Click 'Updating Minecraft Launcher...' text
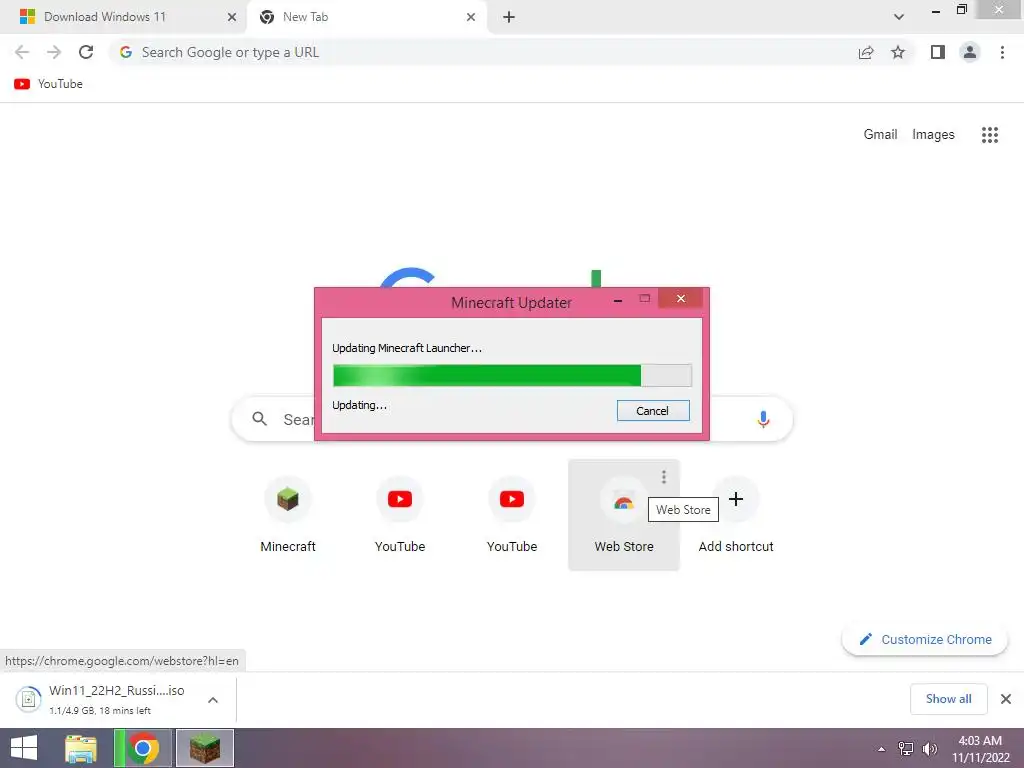The width and height of the screenshot is (1024, 768). [407, 348]
